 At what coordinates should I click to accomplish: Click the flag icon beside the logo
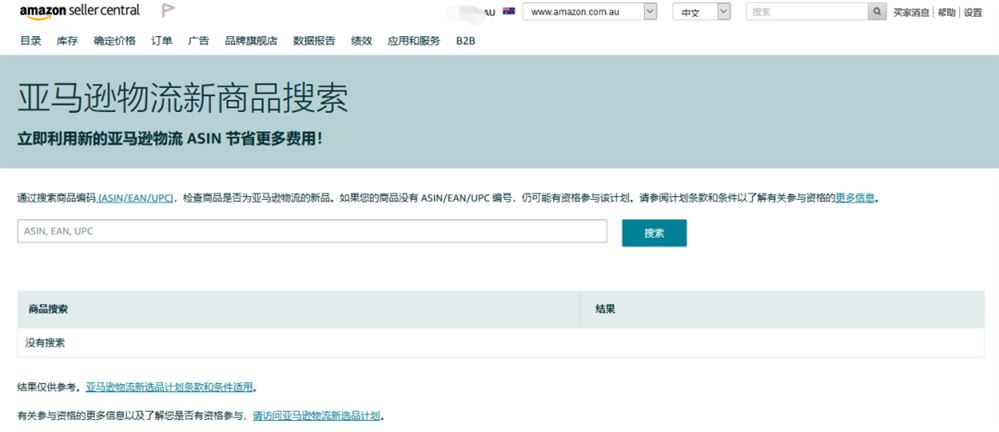coord(168,10)
